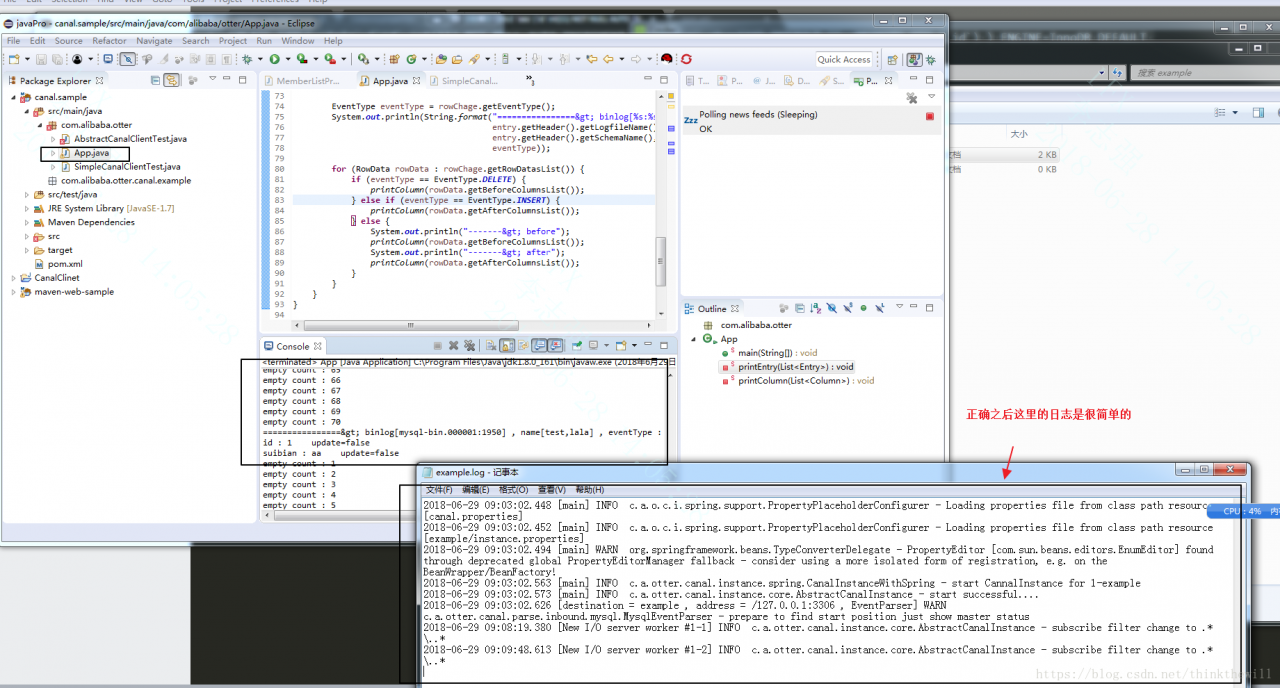Expand the CanalClinet project
The width and height of the screenshot is (1280, 688).
13,278
